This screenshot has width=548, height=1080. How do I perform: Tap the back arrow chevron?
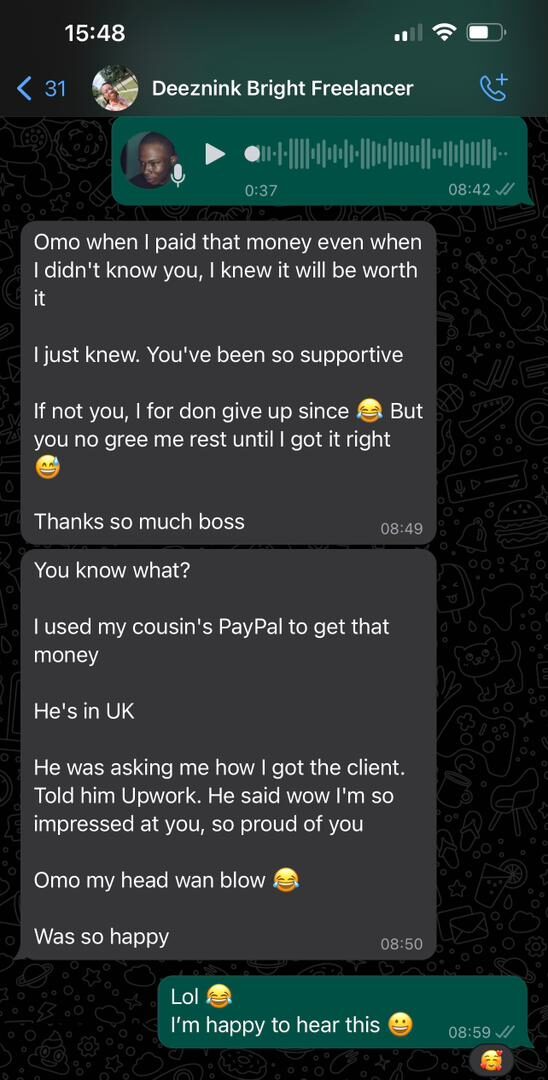24,88
